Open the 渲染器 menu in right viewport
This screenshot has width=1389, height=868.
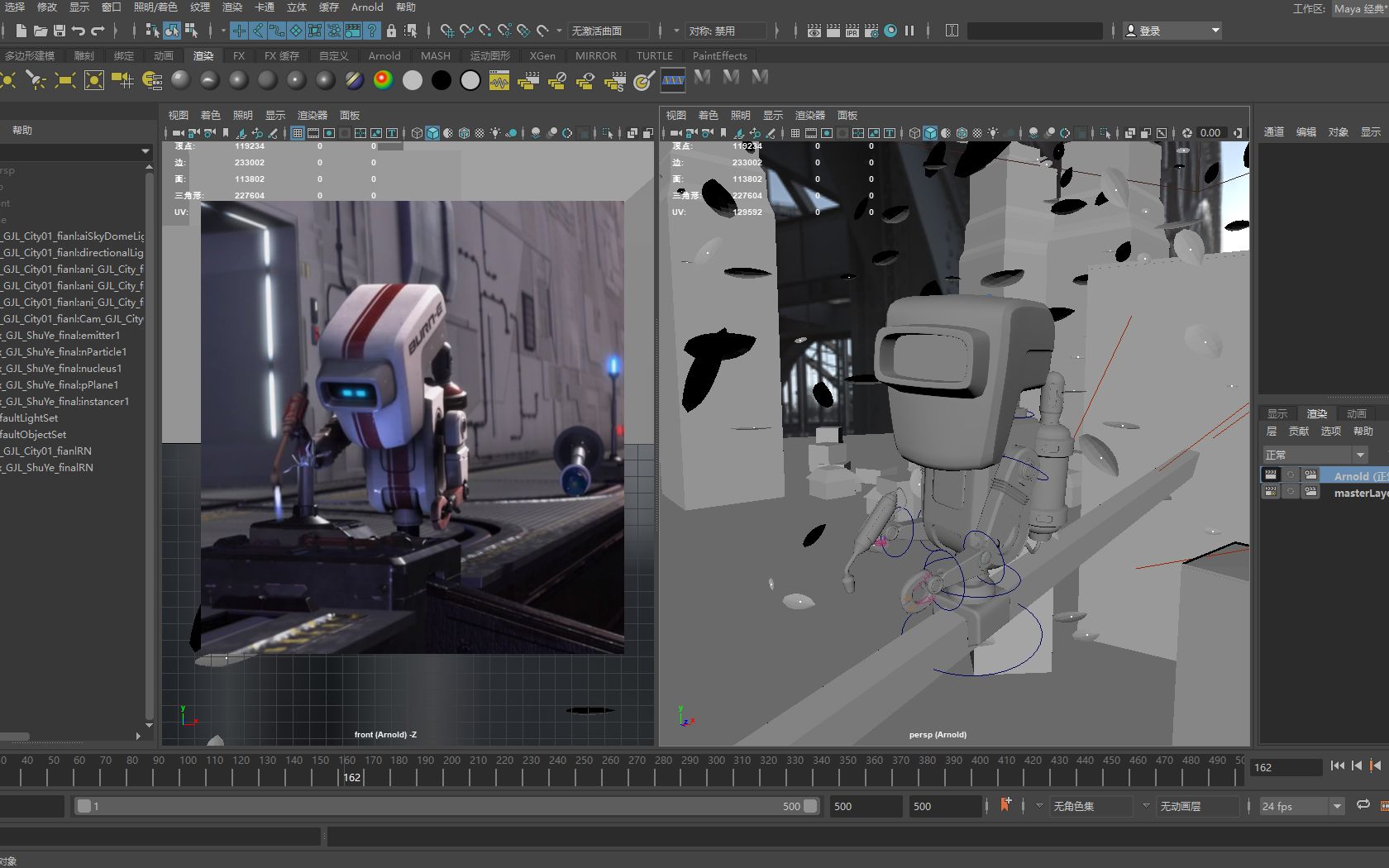[810, 115]
